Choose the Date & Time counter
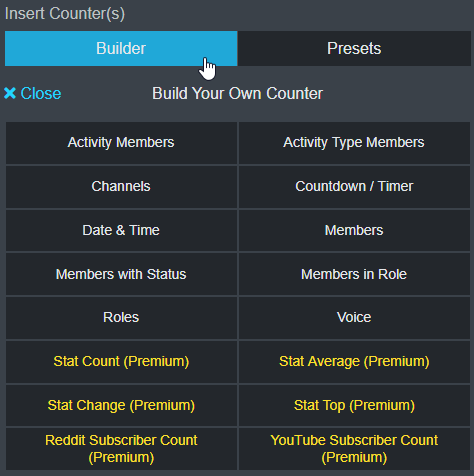This screenshot has width=474, height=476. tap(121, 230)
